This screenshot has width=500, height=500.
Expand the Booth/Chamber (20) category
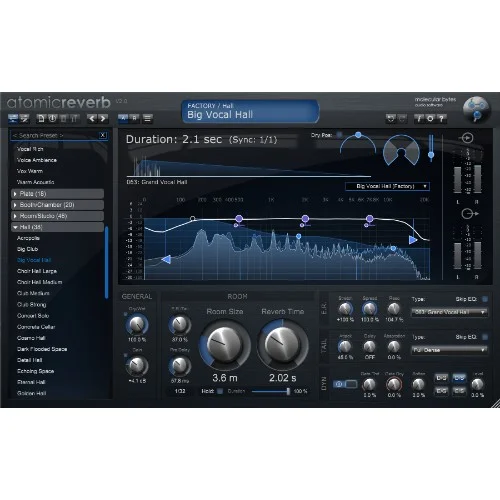(58, 205)
